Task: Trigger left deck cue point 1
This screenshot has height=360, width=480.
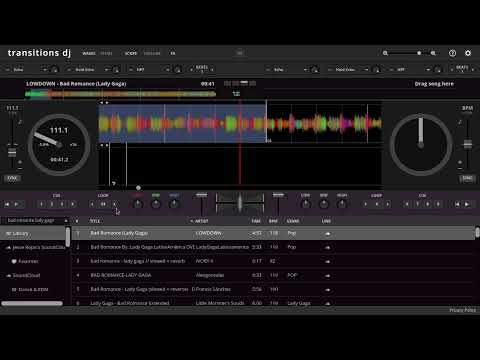Action: tap(41, 204)
